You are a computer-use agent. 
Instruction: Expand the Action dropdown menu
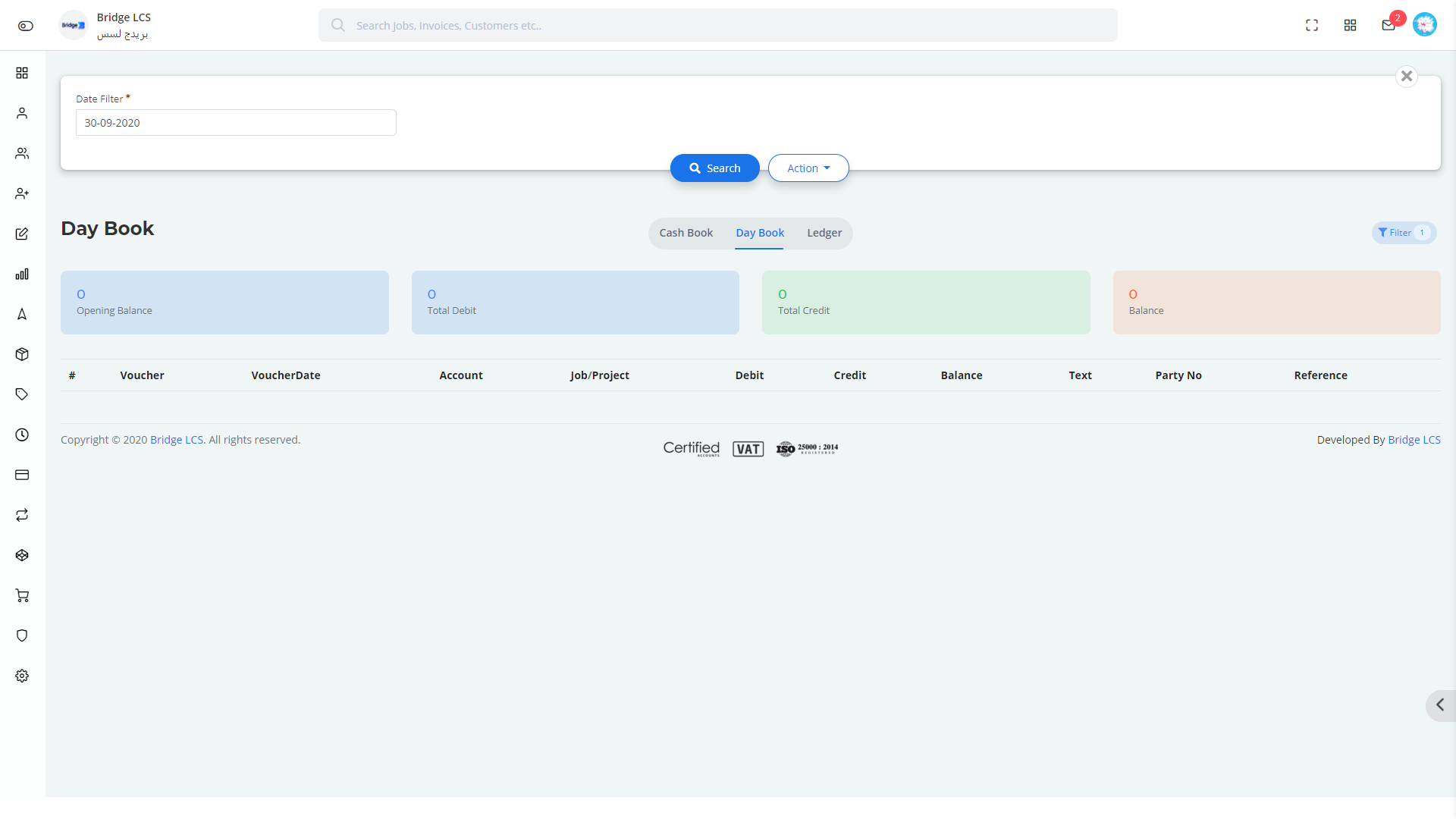[x=808, y=167]
